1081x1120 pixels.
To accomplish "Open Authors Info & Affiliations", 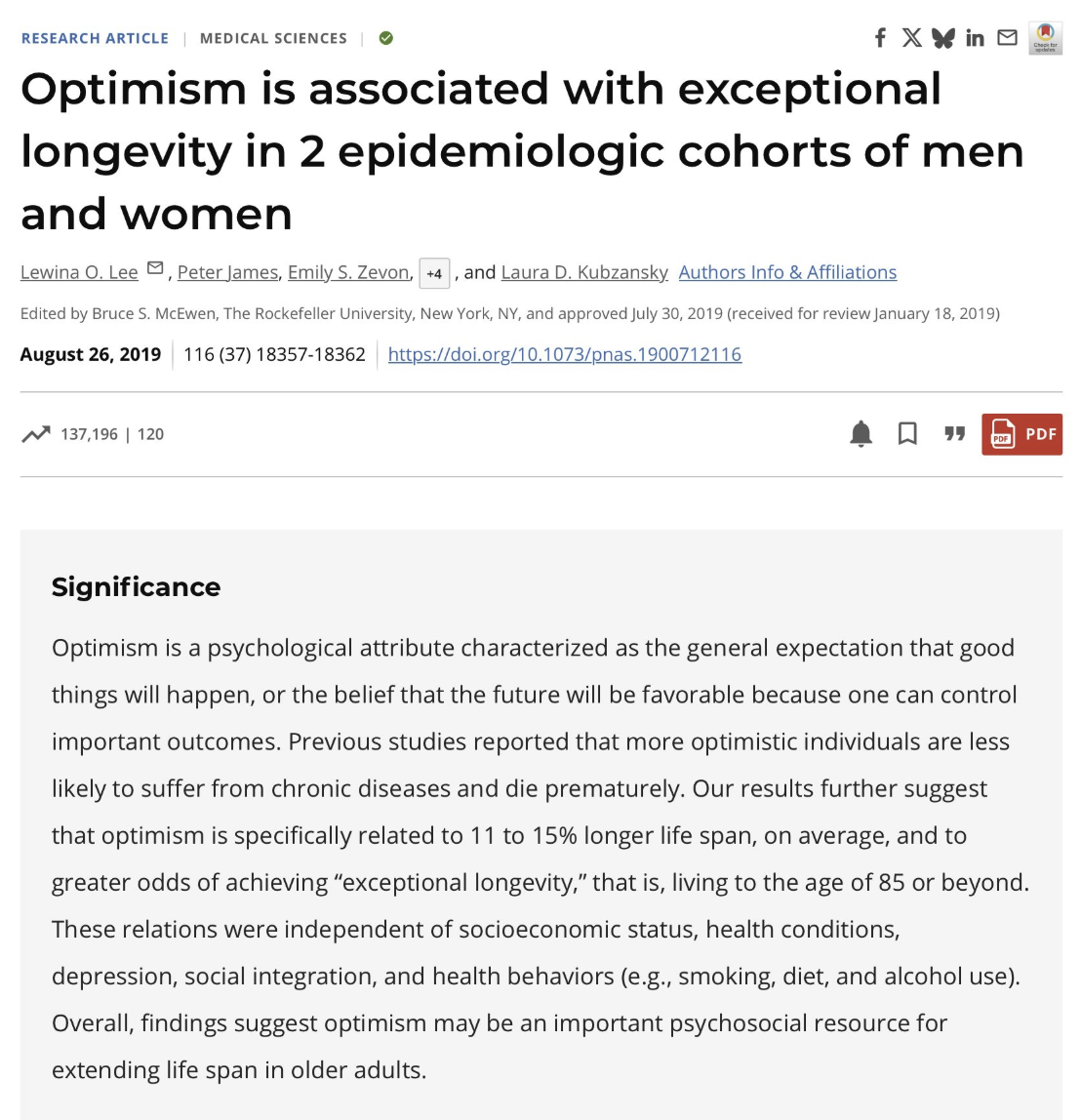I will coord(786,272).
